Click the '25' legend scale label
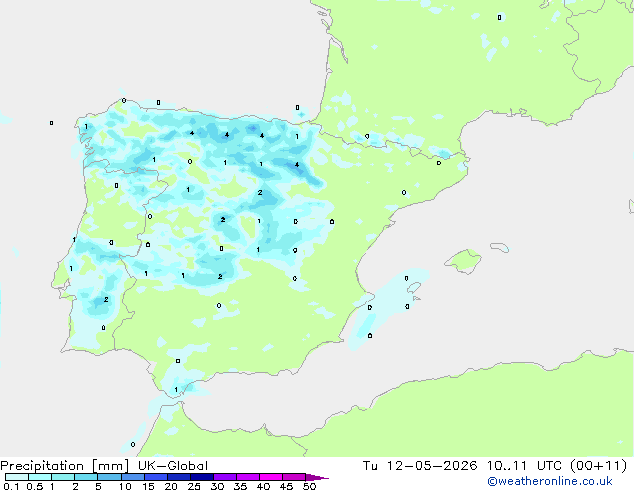 (194, 486)
